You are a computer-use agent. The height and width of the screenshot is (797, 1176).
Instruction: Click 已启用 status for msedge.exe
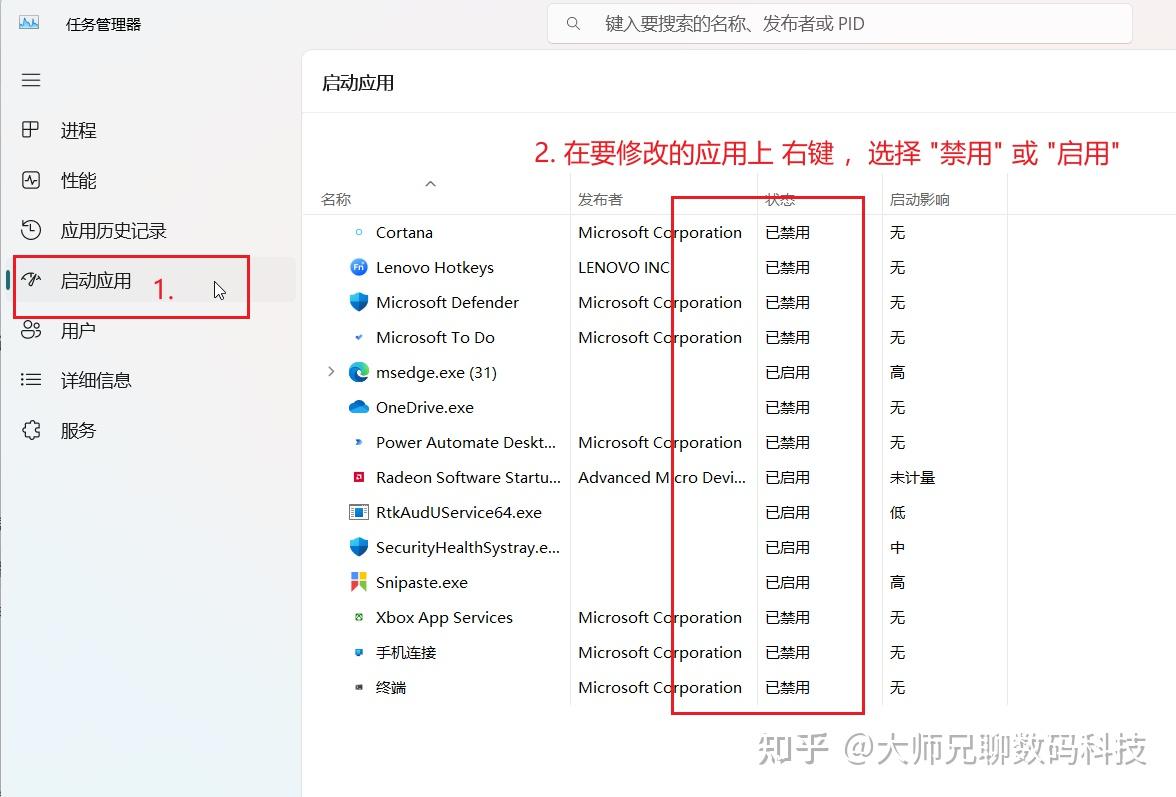click(788, 373)
